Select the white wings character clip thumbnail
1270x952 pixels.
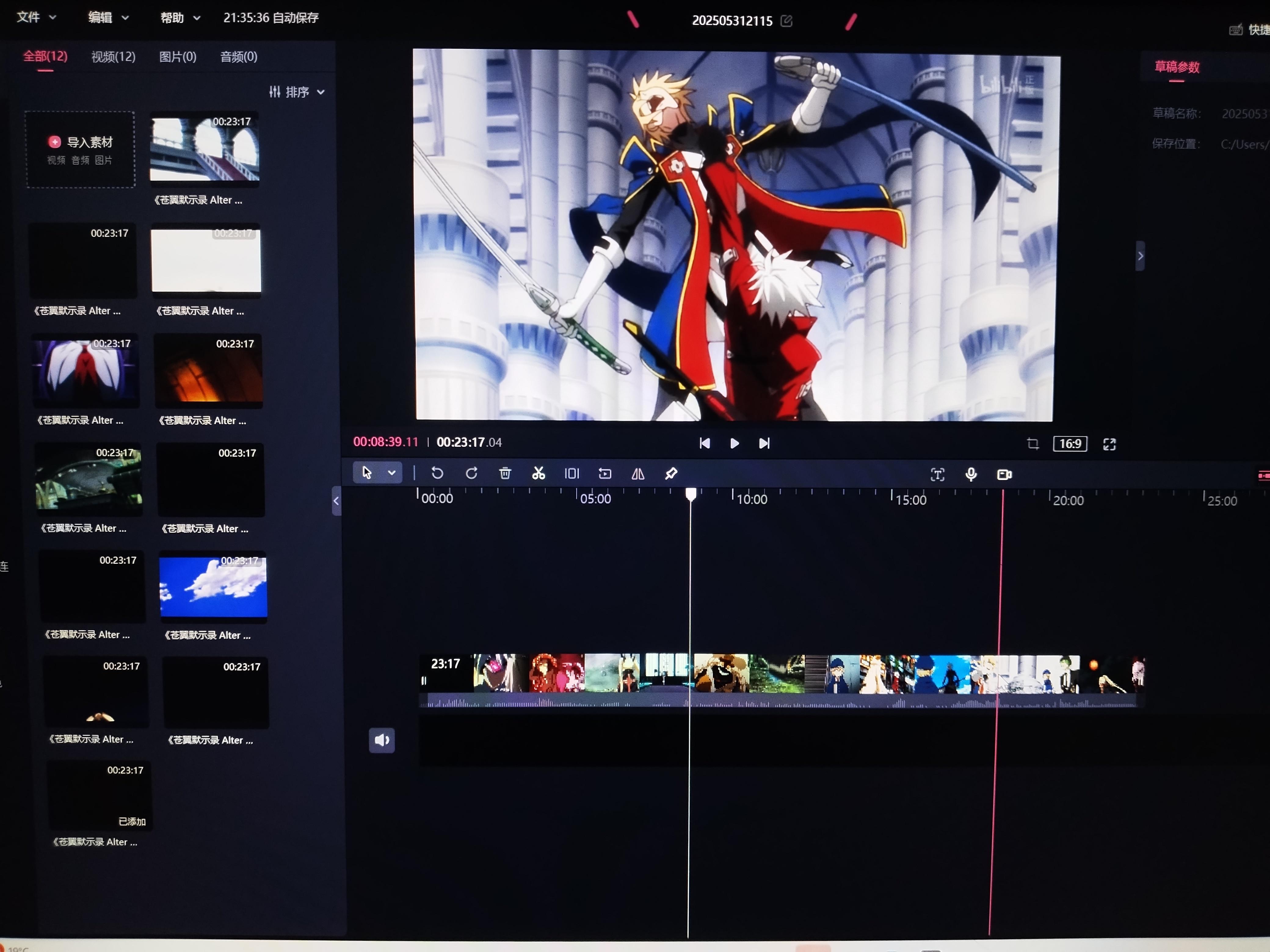pos(85,370)
